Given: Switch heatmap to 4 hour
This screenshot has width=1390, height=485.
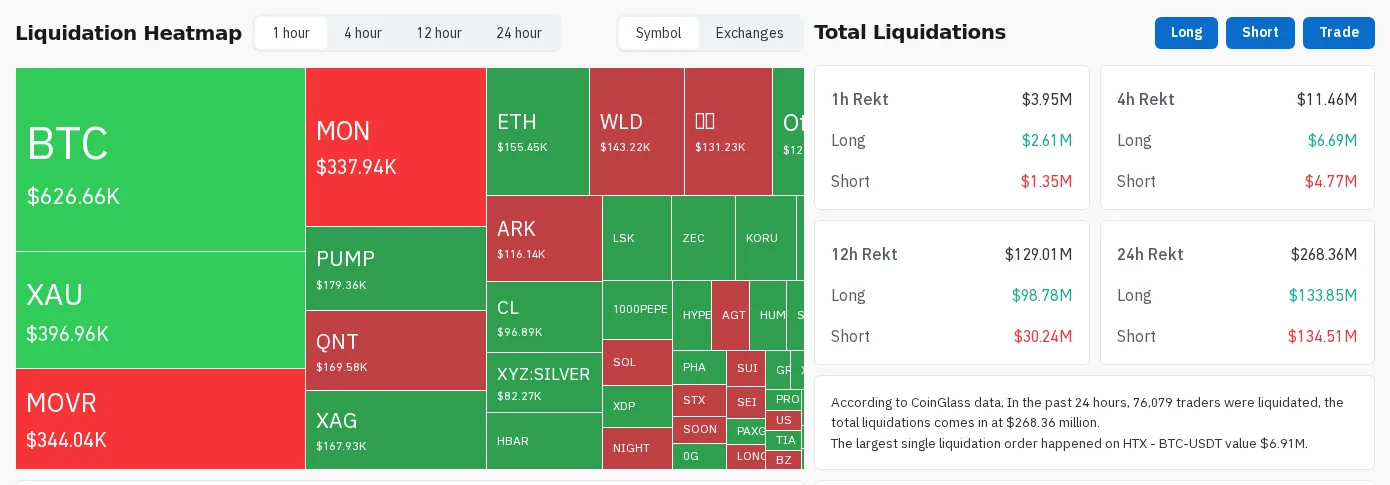Looking at the screenshot, I should (x=363, y=33).
